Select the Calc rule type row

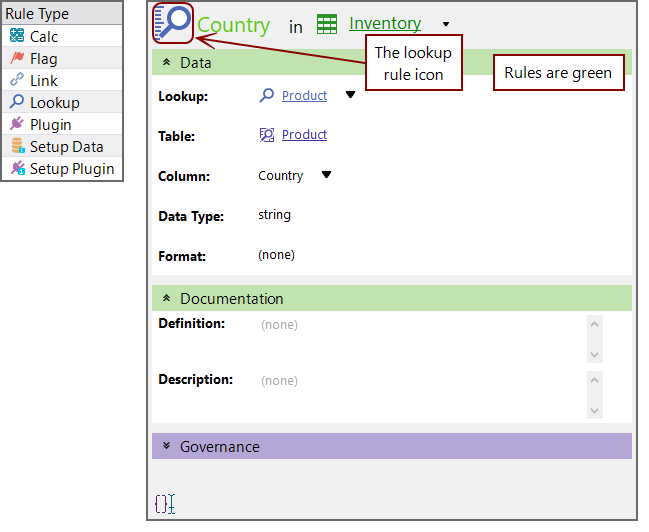tap(62, 36)
